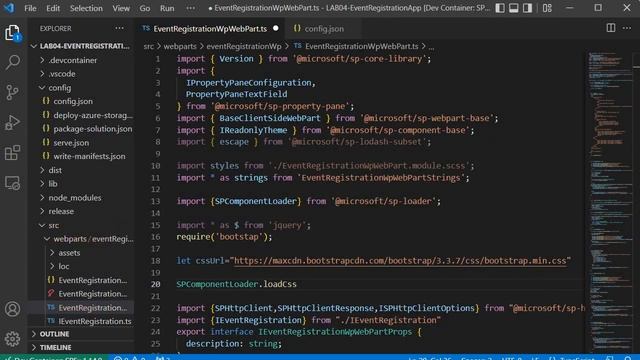This screenshot has width=640, height=360.
Task: Click line number 20 in gutter
Action: click(156, 284)
